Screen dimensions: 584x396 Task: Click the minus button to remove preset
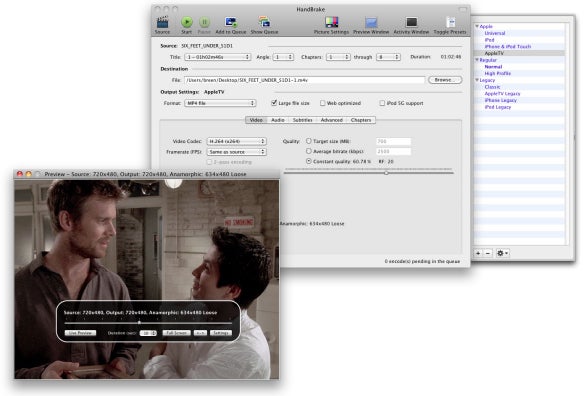[488, 253]
